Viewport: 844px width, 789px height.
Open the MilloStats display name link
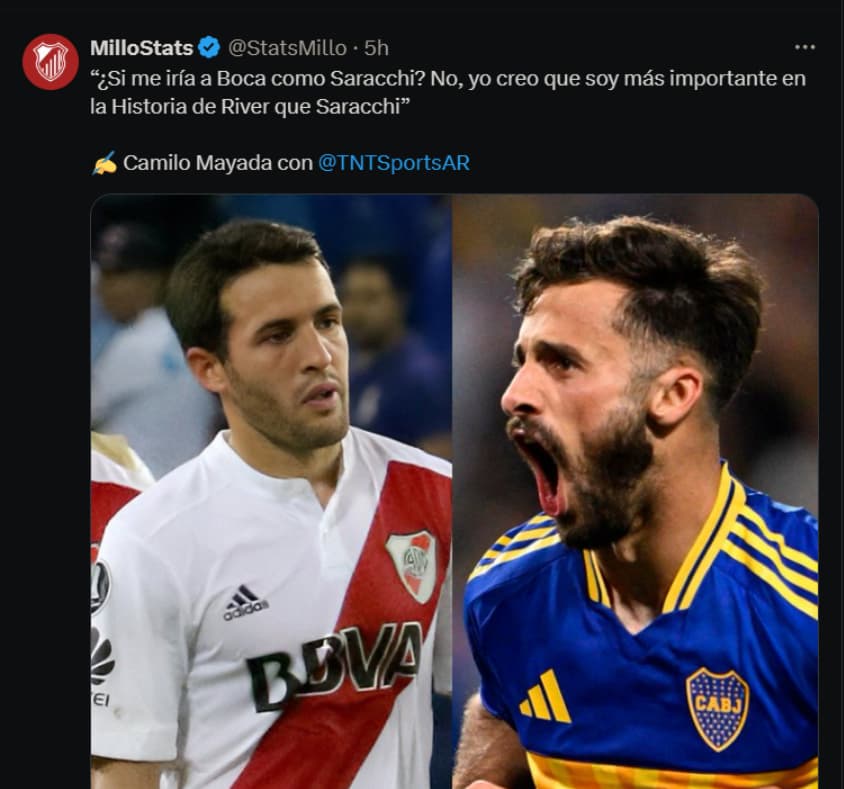(142, 48)
